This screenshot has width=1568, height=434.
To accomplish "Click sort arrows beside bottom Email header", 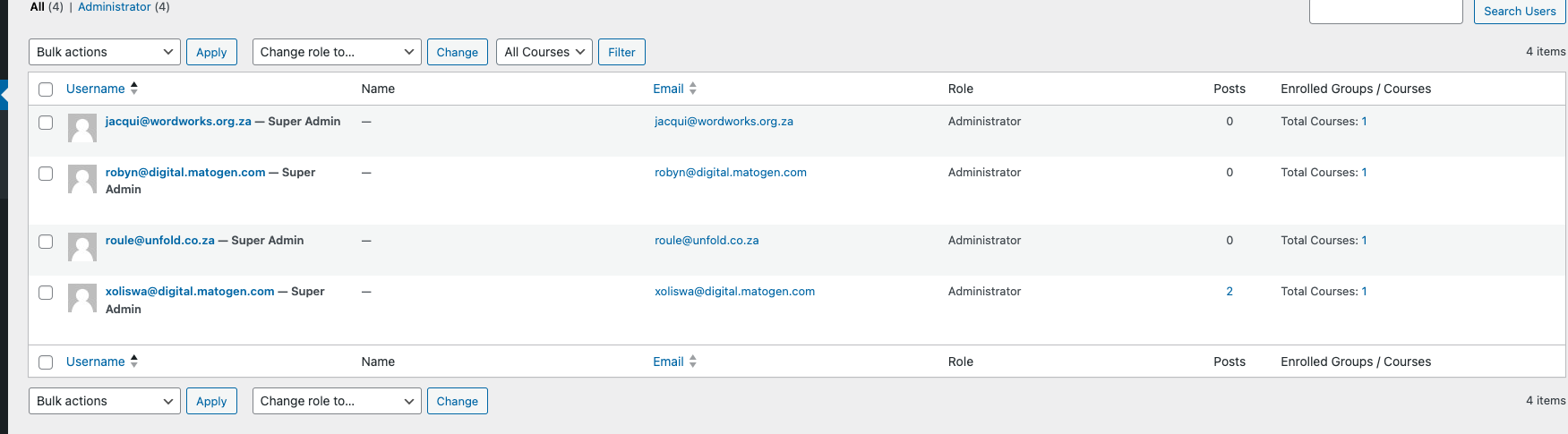I will tap(693, 361).
